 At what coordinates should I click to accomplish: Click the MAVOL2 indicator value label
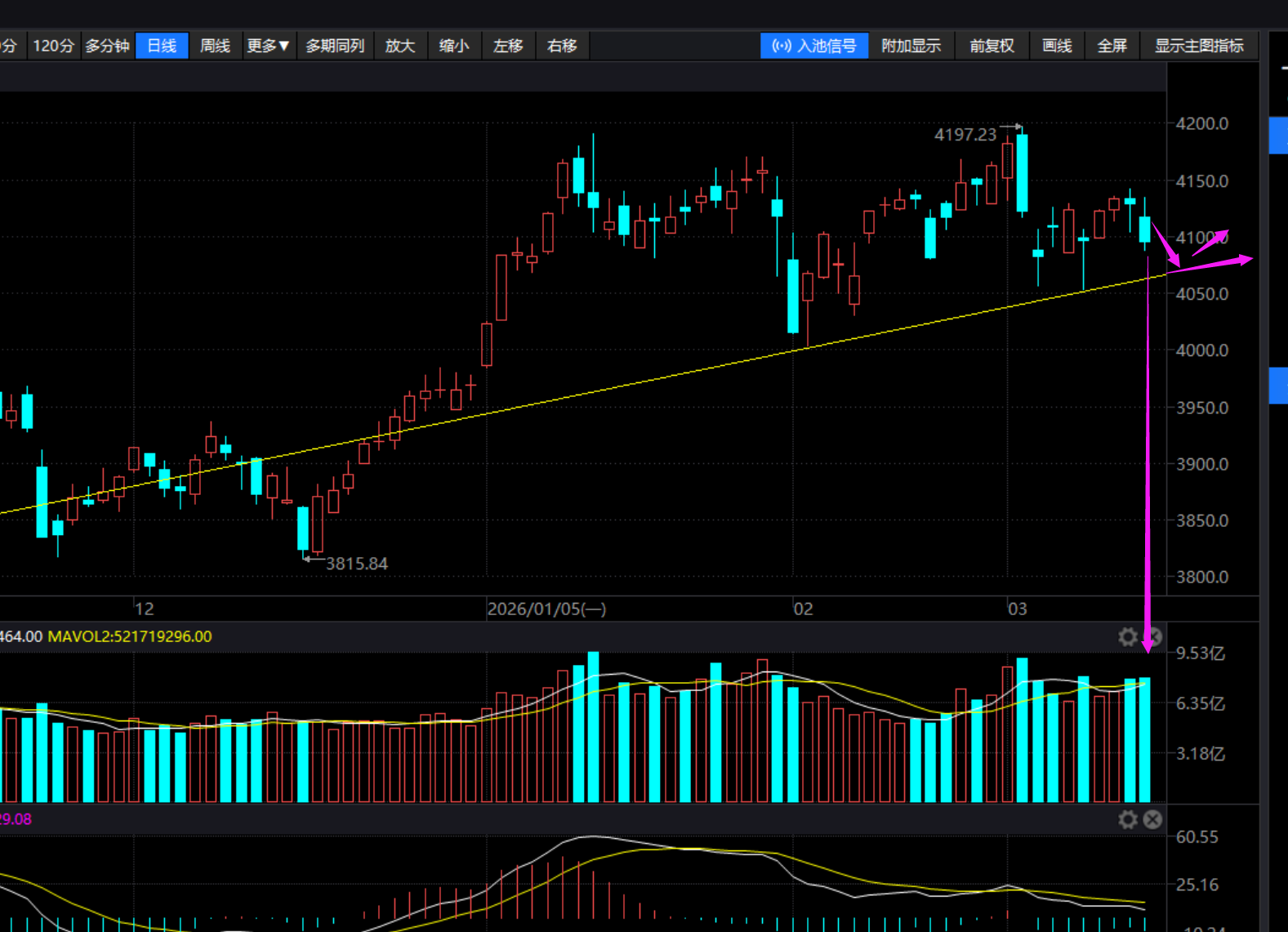pyautogui.click(x=130, y=636)
